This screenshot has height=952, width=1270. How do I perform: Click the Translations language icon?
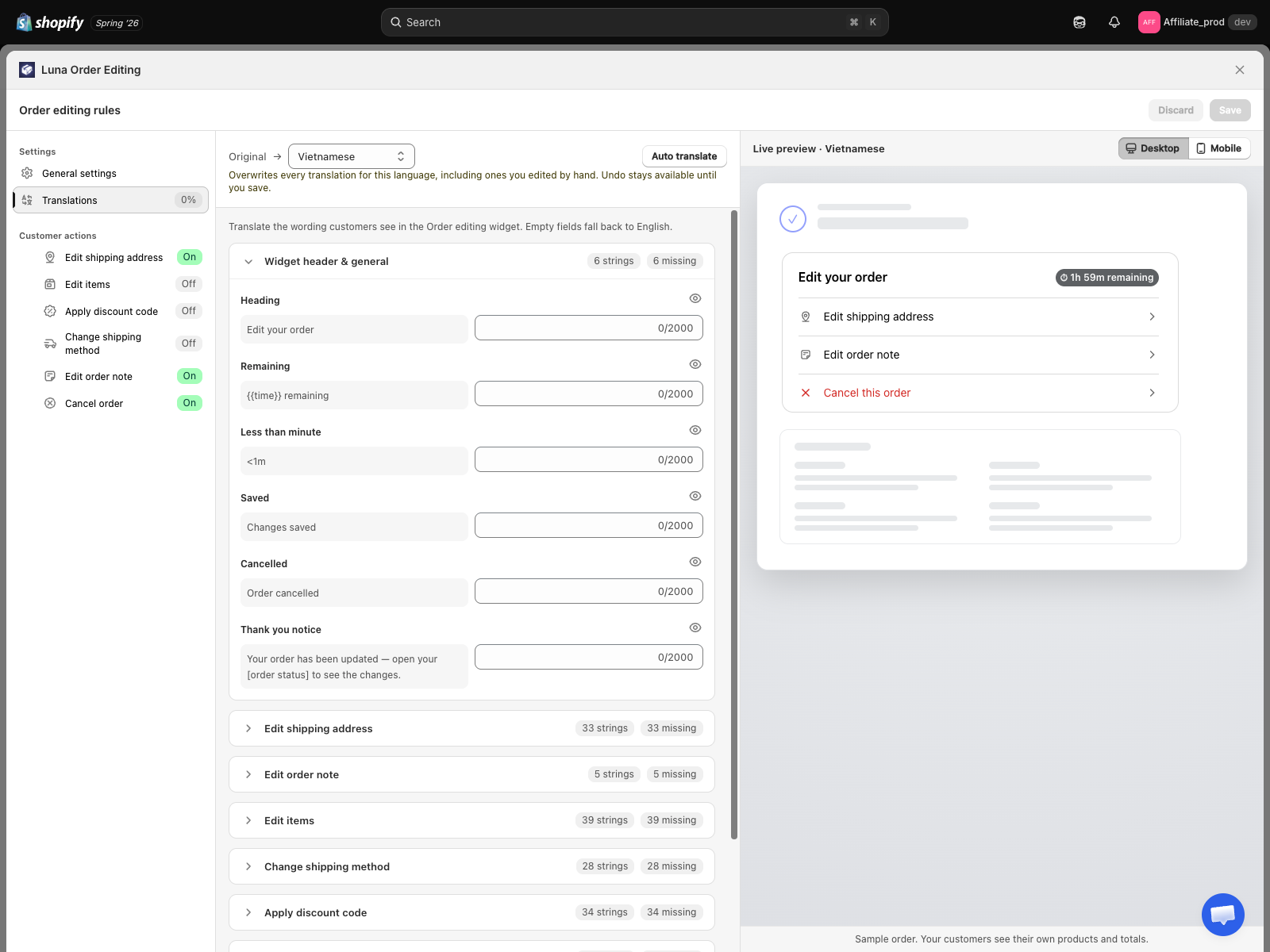[x=27, y=200]
